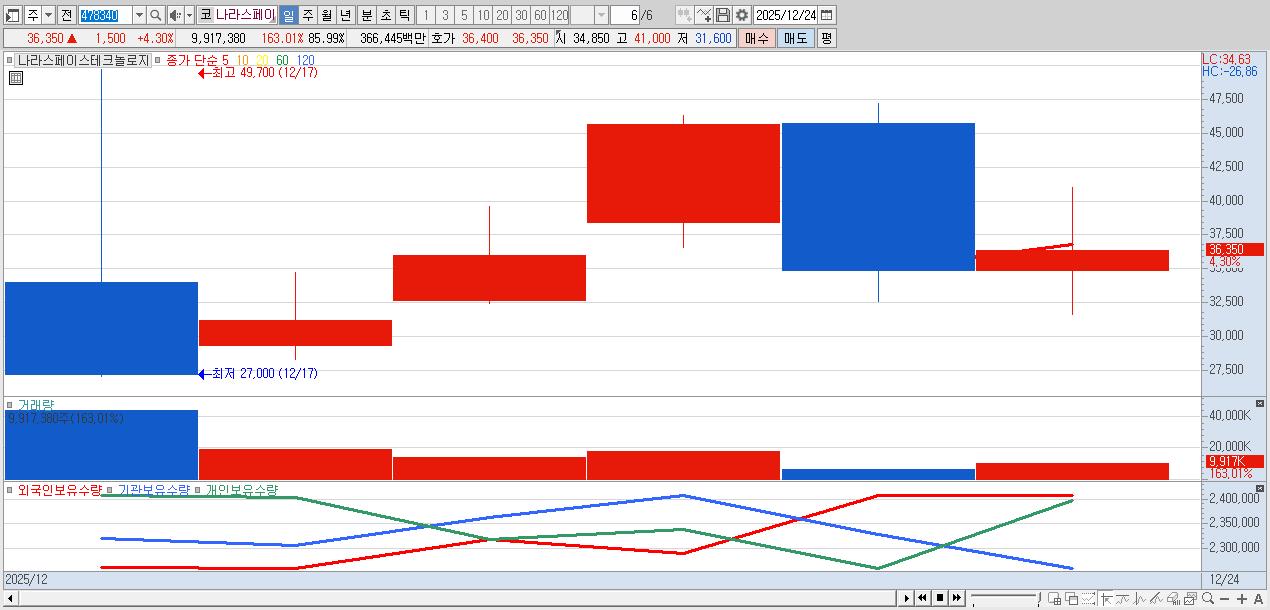The image size is (1270, 610).
Task: Click the replay speed slider
Action: coord(1005,598)
